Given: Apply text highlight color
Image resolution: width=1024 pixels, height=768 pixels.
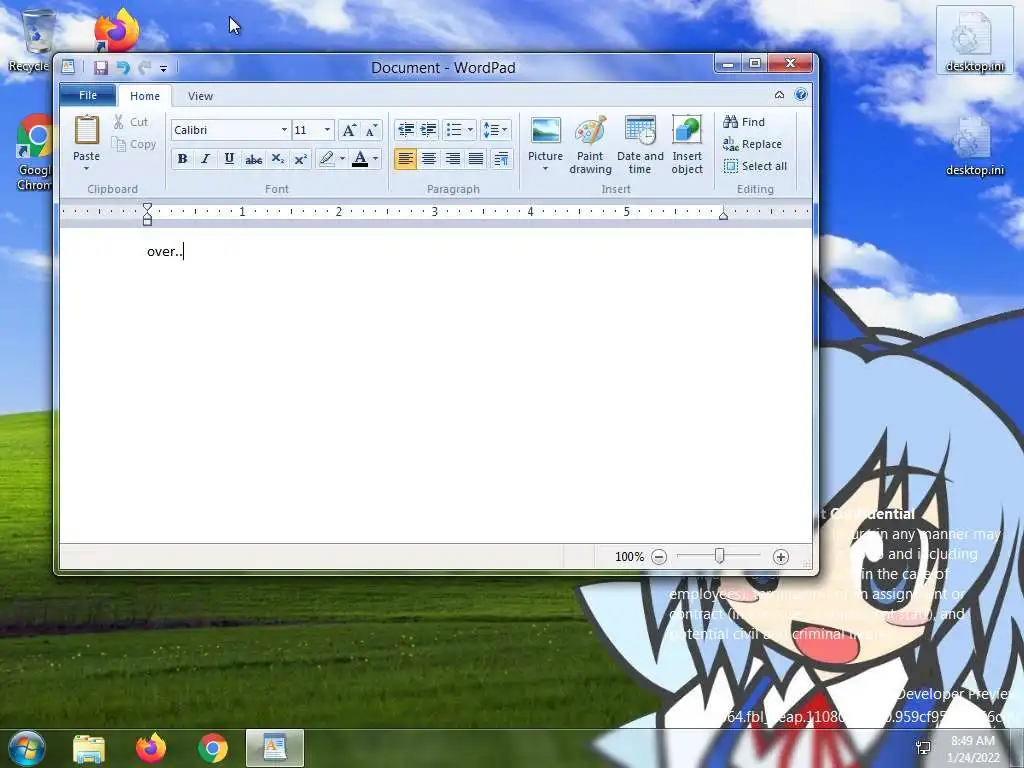Looking at the screenshot, I should click(327, 159).
